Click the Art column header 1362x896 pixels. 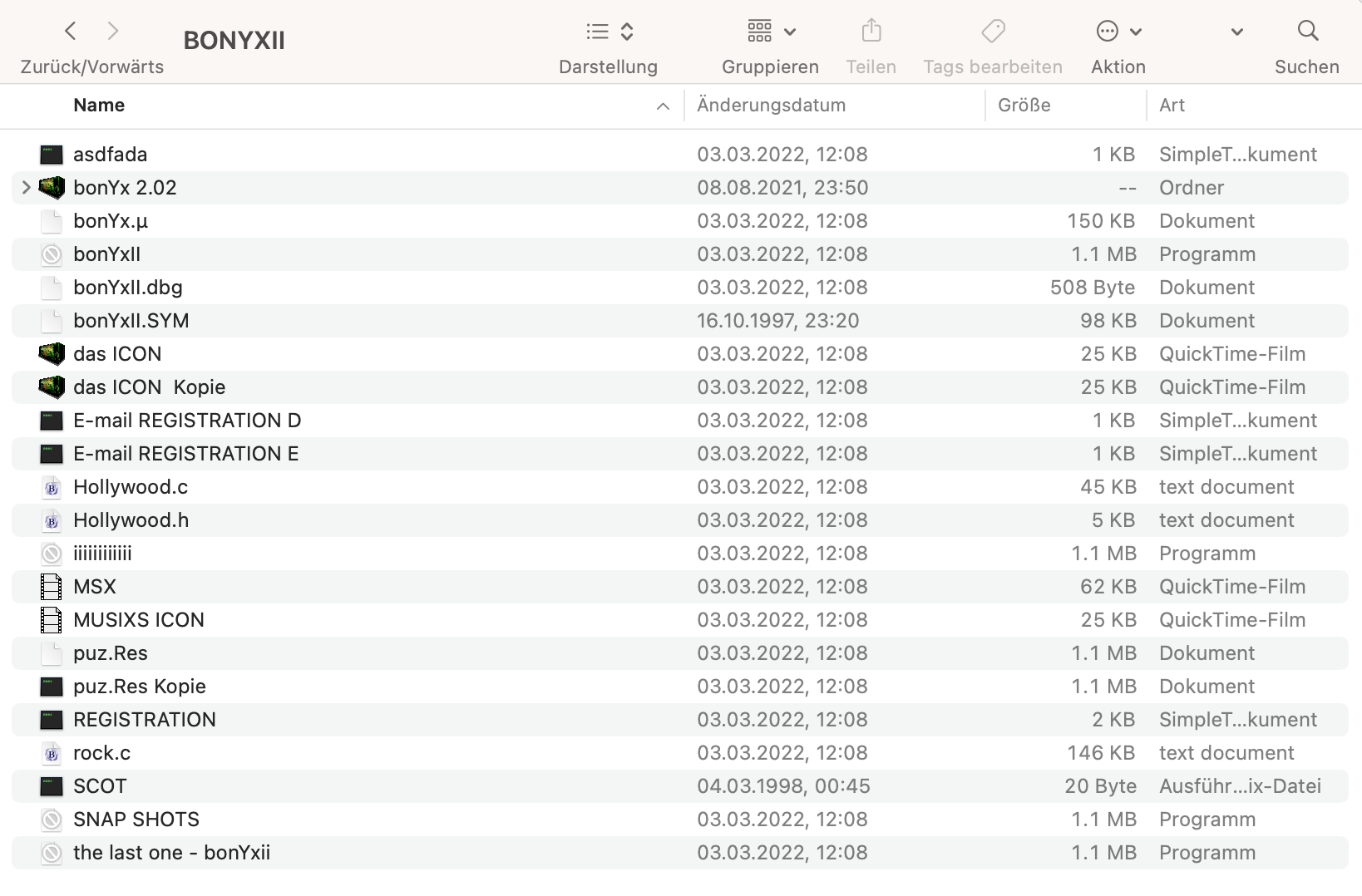click(1172, 106)
